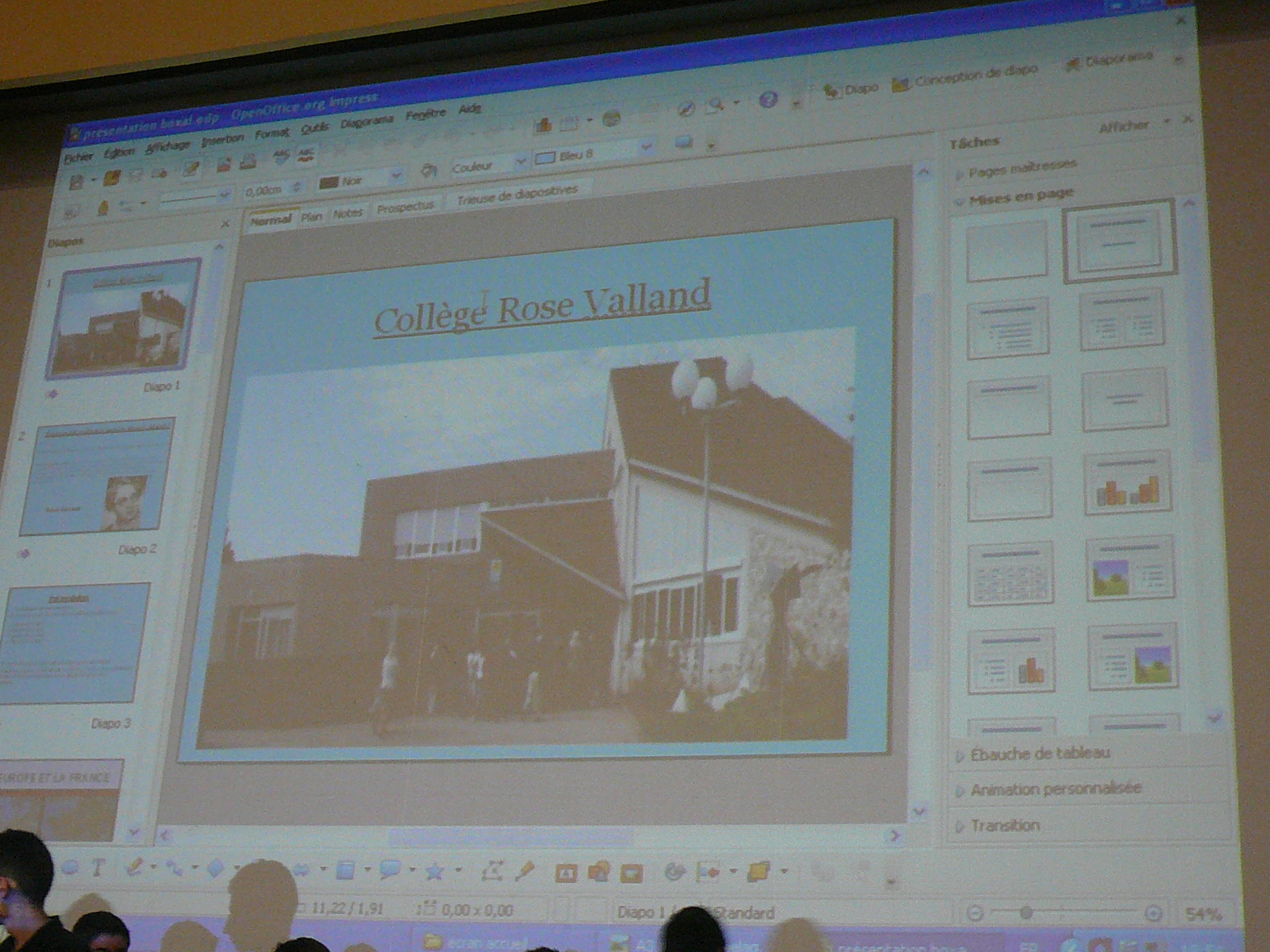Open the Fichier menu

pos(79,157)
